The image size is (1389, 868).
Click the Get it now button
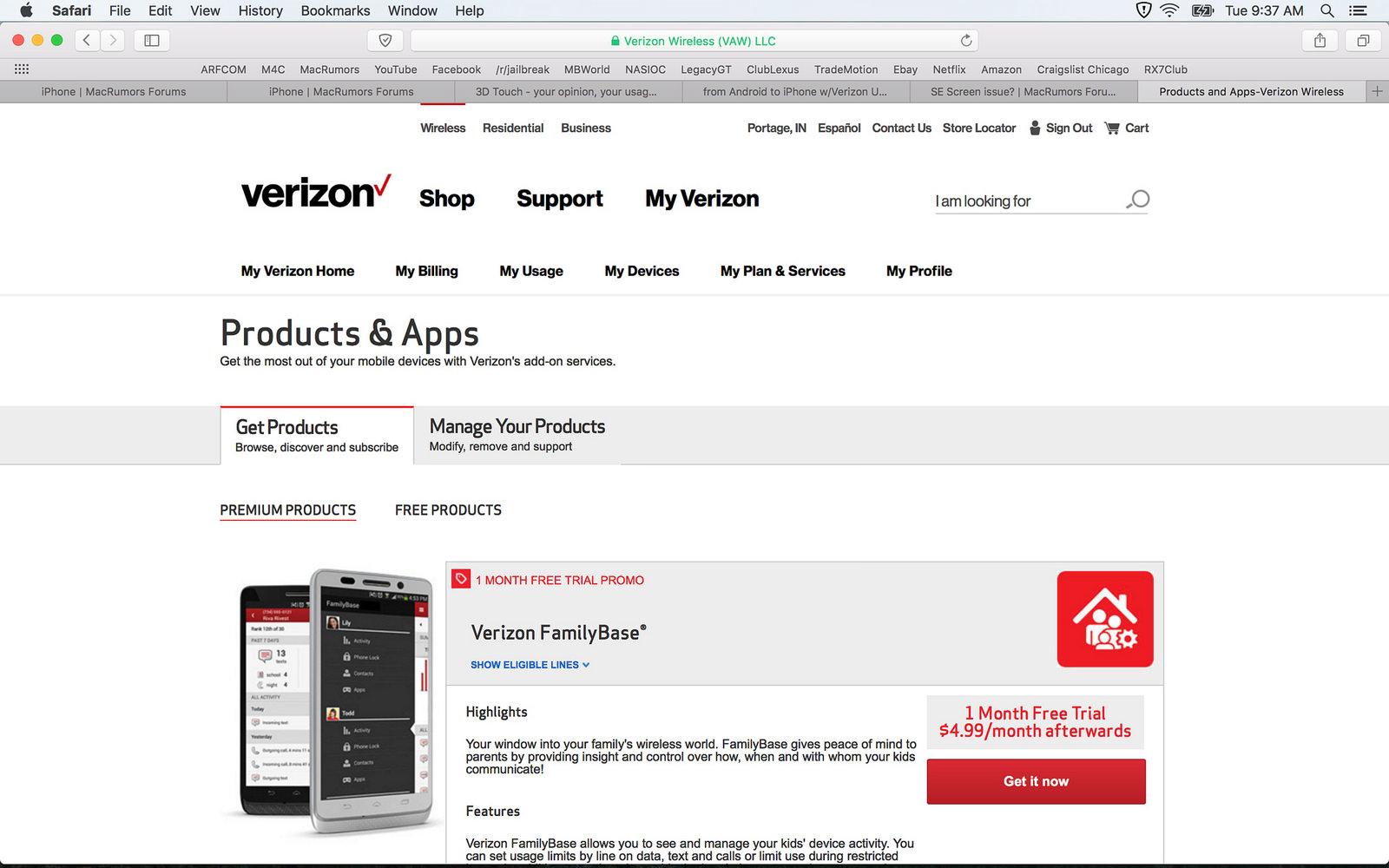pyautogui.click(x=1036, y=781)
